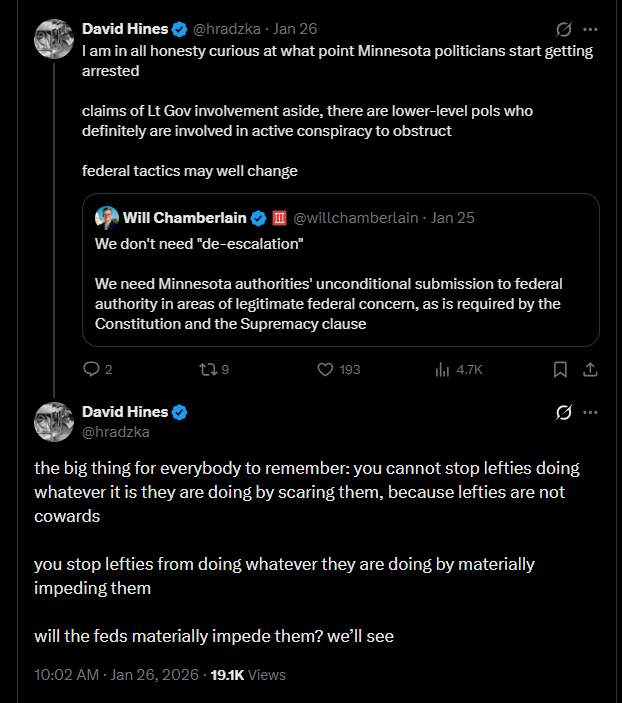
Task: Open the @hradzka handle under second post name
Action: click(x=115, y=432)
